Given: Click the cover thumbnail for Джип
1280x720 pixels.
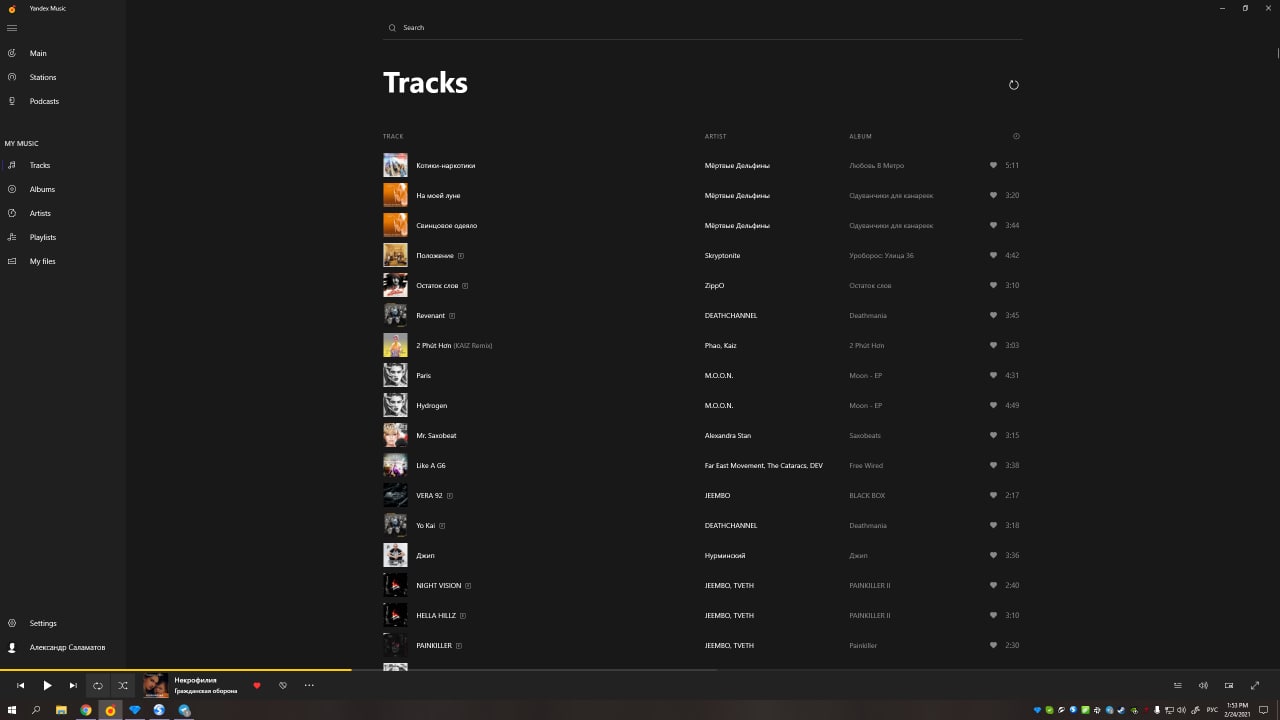Looking at the screenshot, I should (x=395, y=555).
